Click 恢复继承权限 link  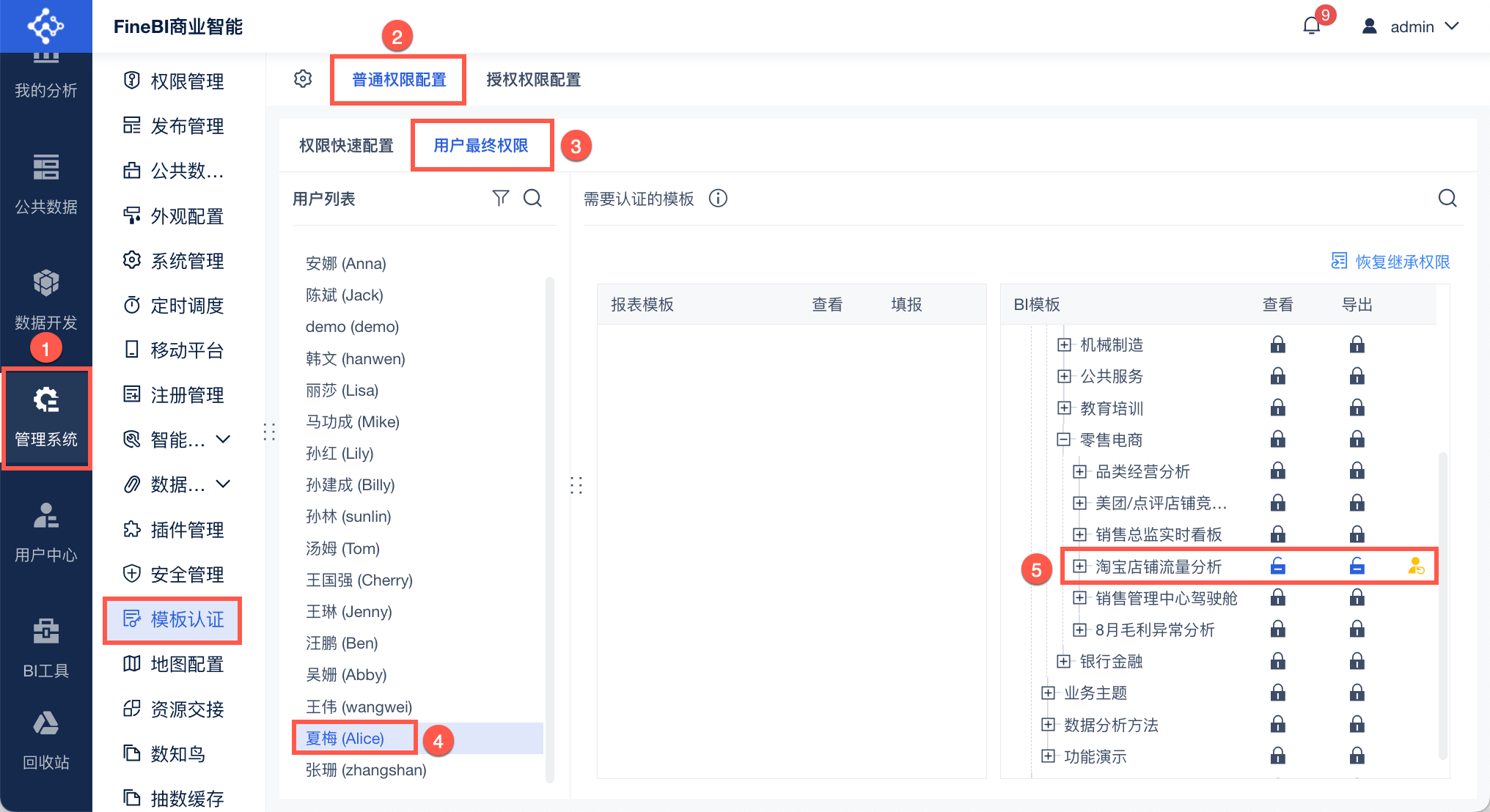(x=1390, y=262)
